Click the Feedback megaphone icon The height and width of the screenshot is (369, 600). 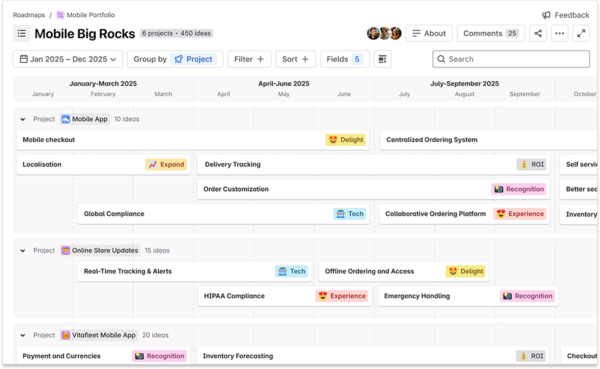(546, 15)
